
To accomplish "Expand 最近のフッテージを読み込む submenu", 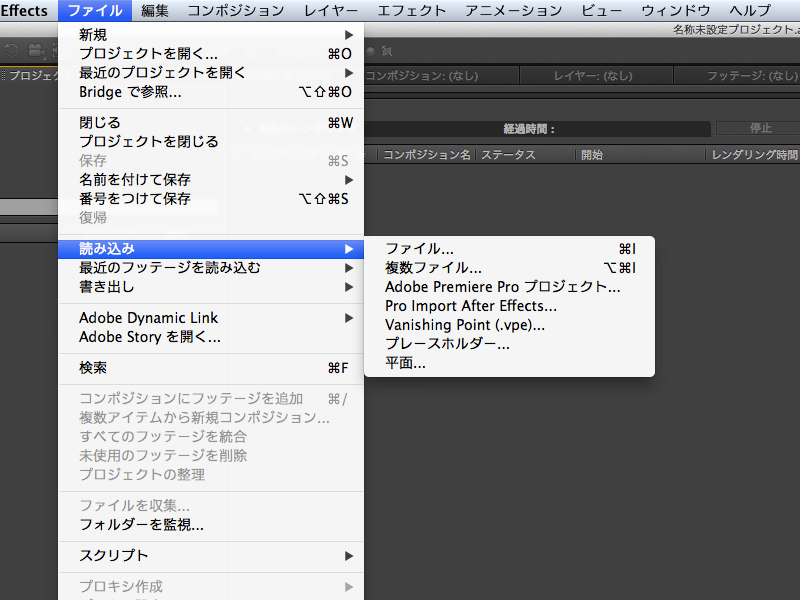I will (x=211, y=268).
